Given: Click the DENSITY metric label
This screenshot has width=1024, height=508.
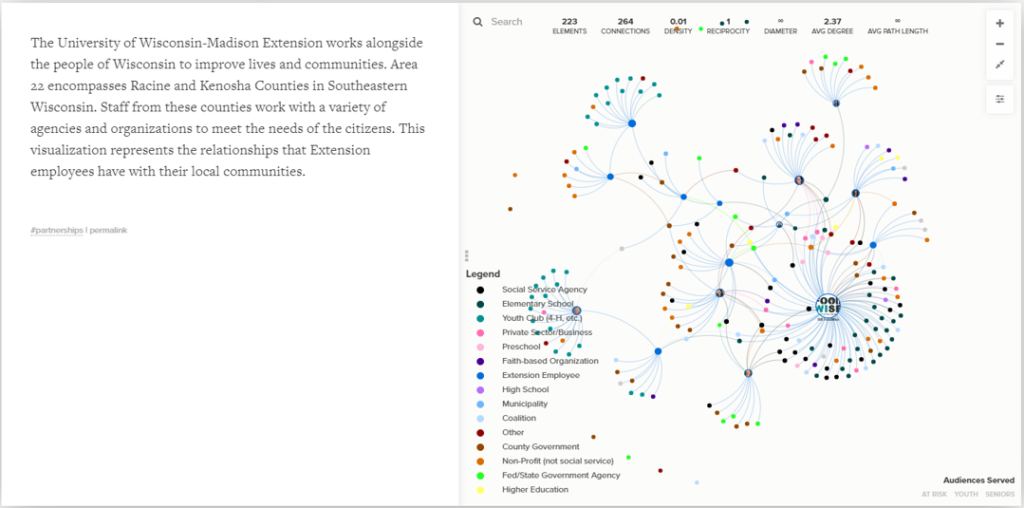Looking at the screenshot, I should 678,31.
